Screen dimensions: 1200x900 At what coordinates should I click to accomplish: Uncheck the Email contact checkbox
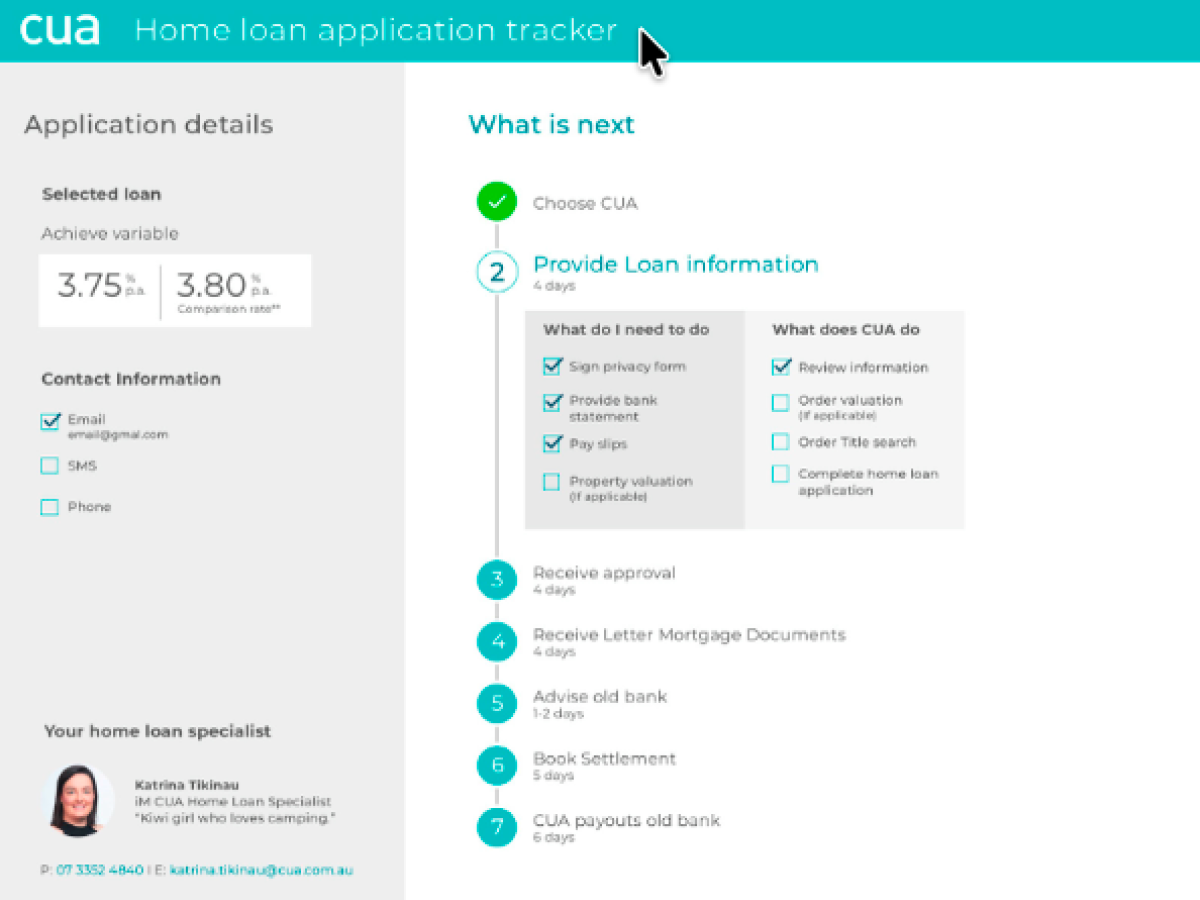click(x=50, y=421)
